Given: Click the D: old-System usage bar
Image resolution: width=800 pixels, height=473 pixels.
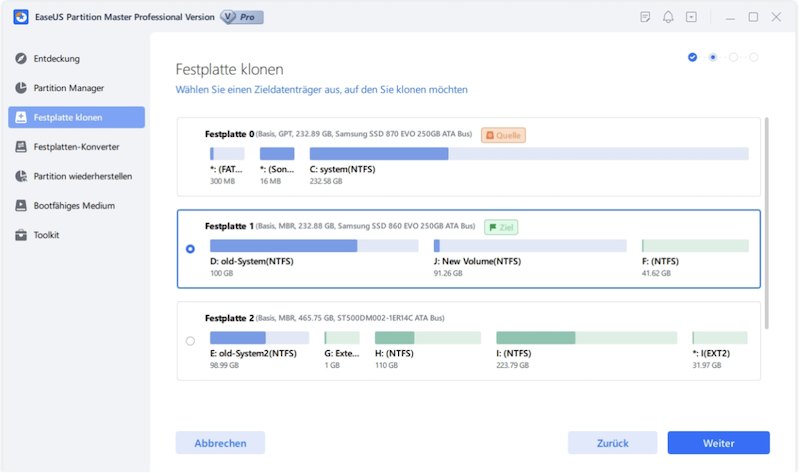Looking at the screenshot, I should [x=314, y=246].
